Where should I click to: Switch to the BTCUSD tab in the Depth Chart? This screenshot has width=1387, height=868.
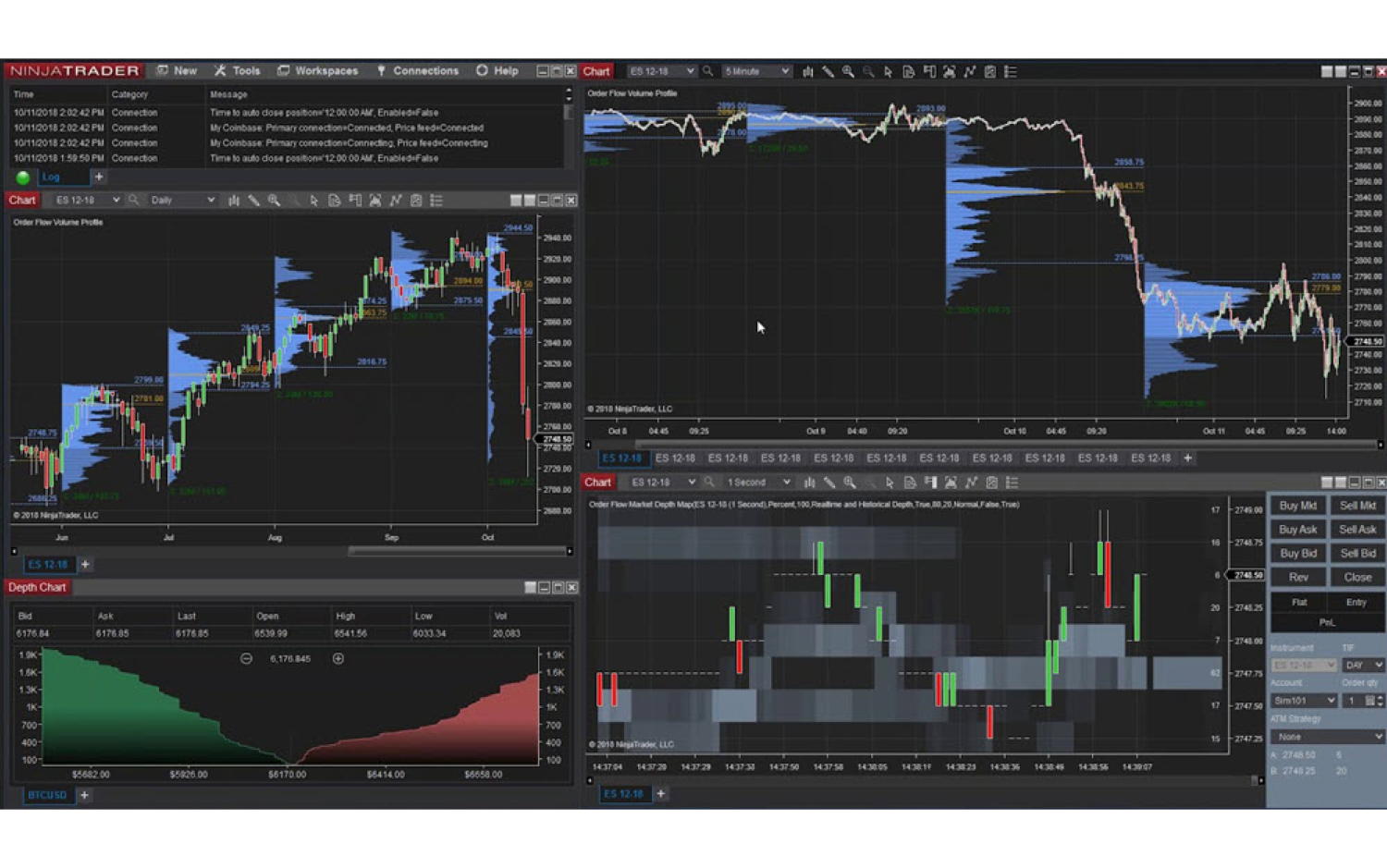(x=46, y=795)
